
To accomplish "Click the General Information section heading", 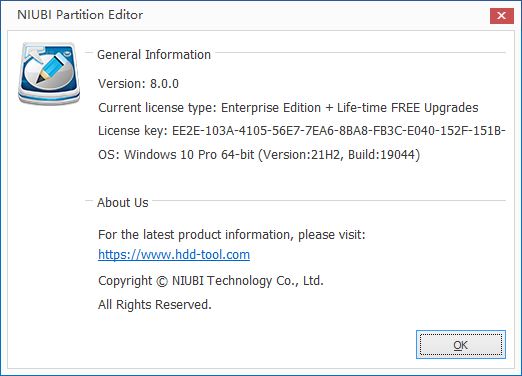I will pyautogui.click(x=154, y=55).
